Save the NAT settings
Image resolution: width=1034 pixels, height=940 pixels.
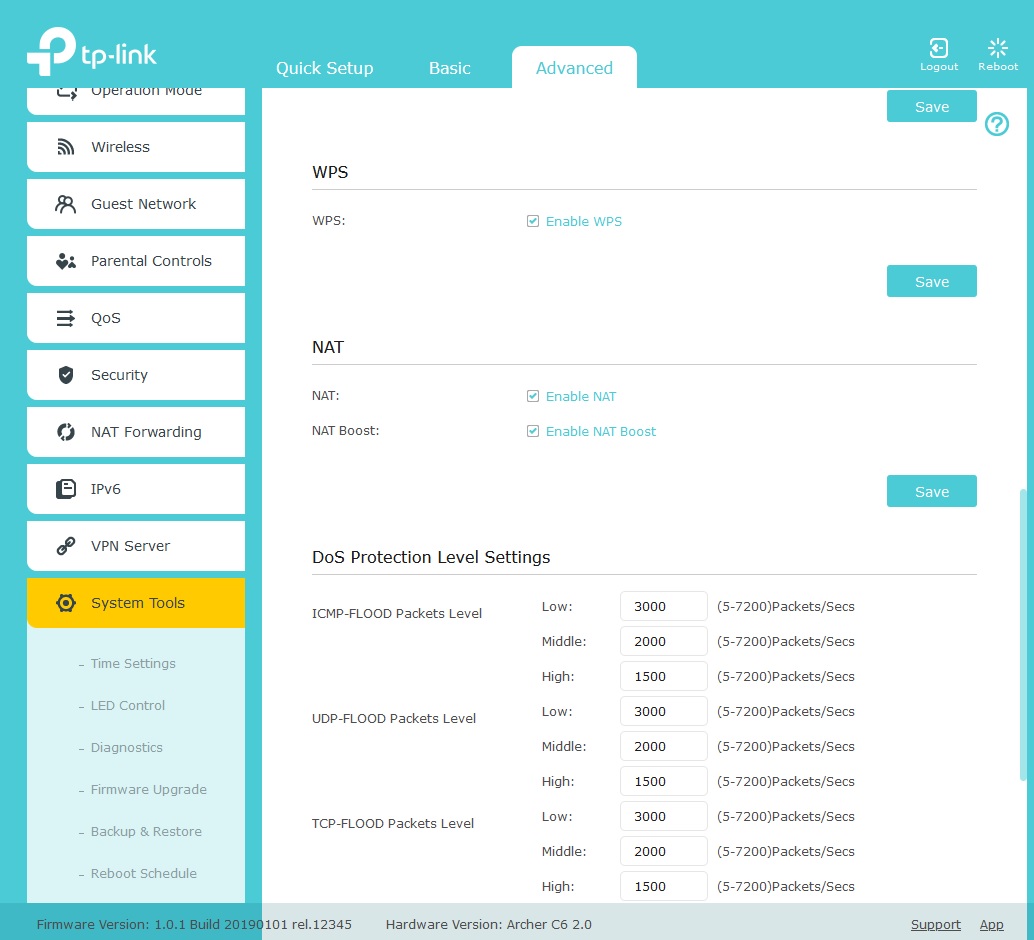931,491
